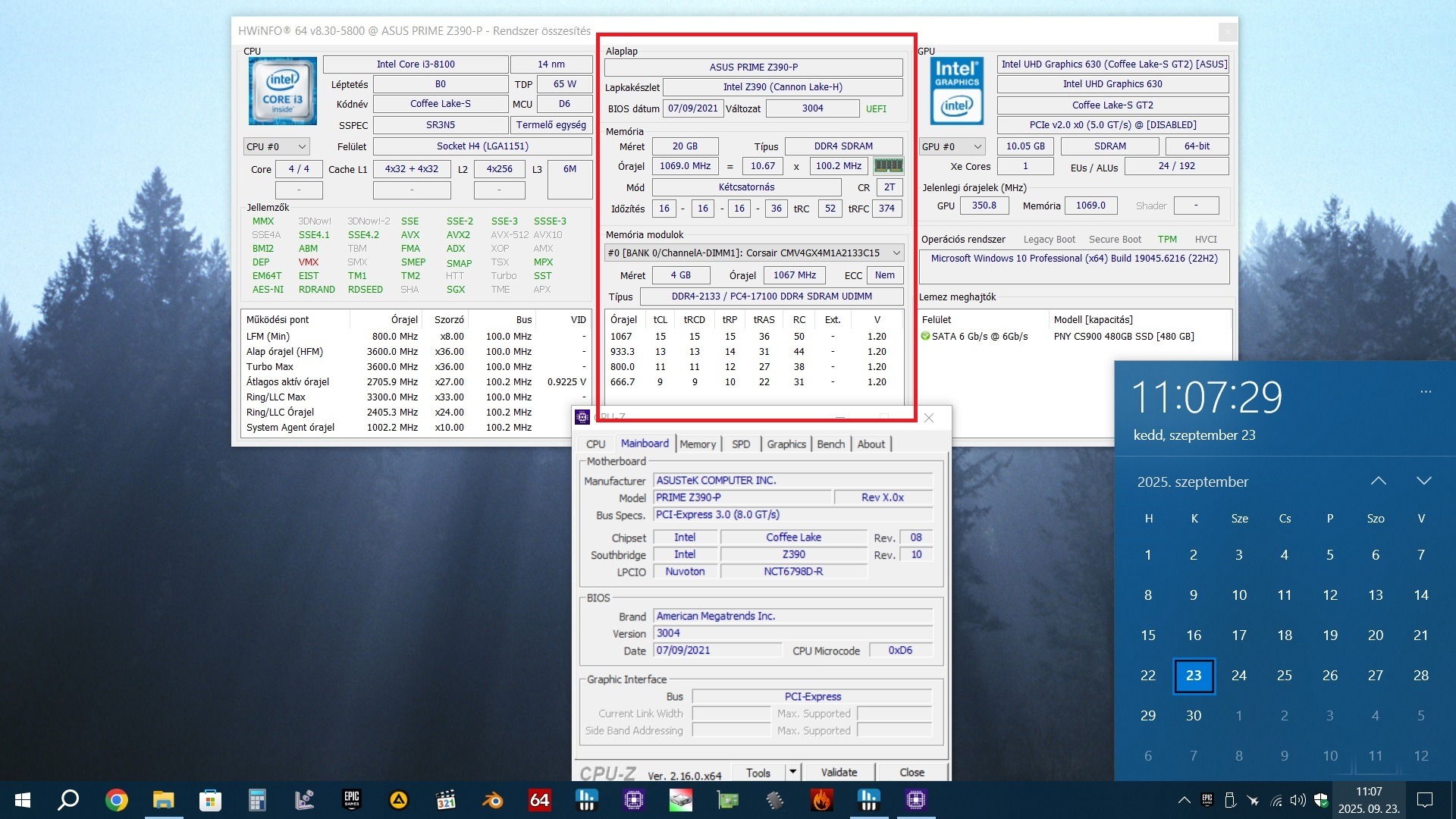The height and width of the screenshot is (819, 1456).
Task: Click the Intel Graphics logo
Action: coord(956,91)
